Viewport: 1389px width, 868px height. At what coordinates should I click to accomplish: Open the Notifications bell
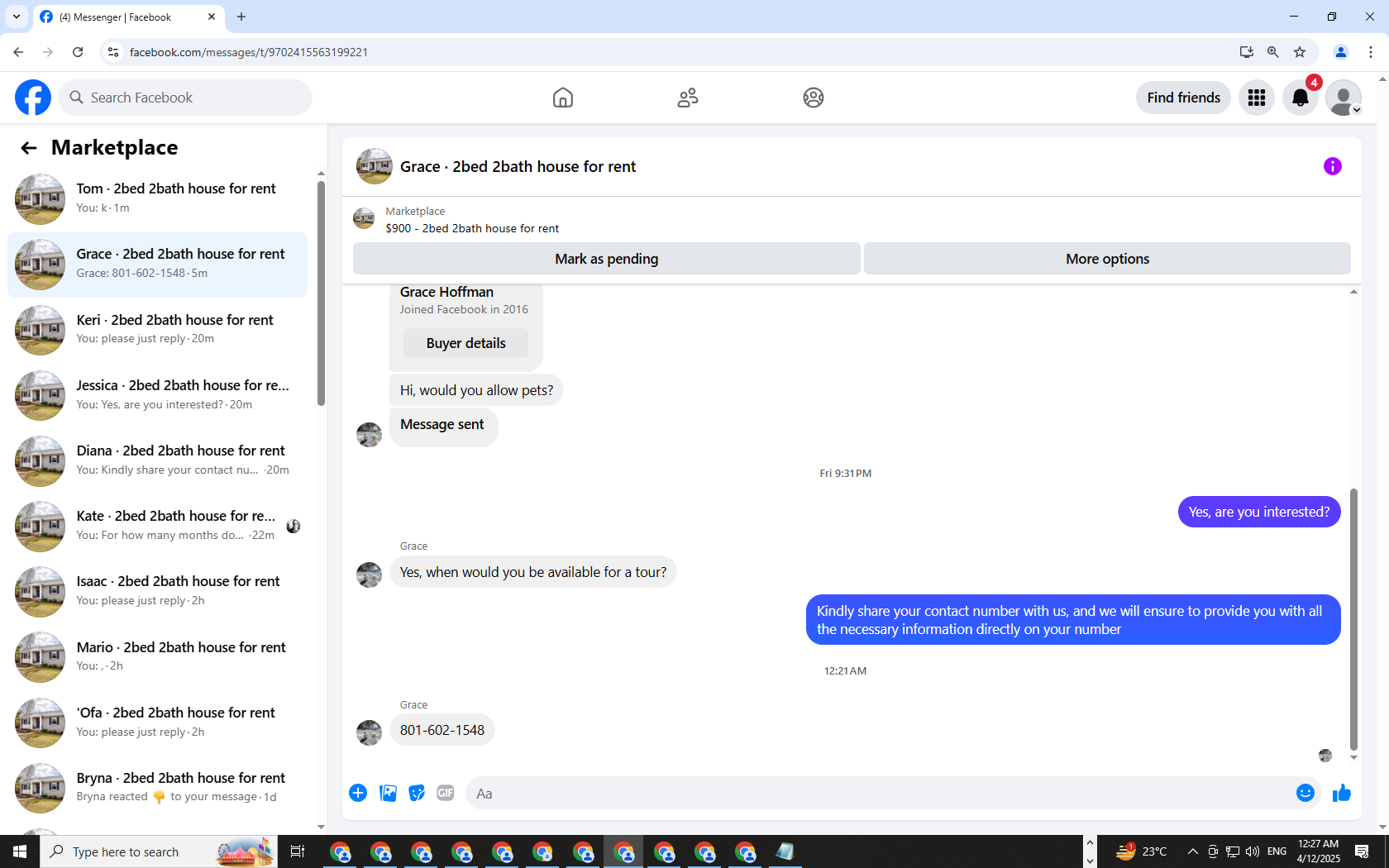pos(1301,98)
